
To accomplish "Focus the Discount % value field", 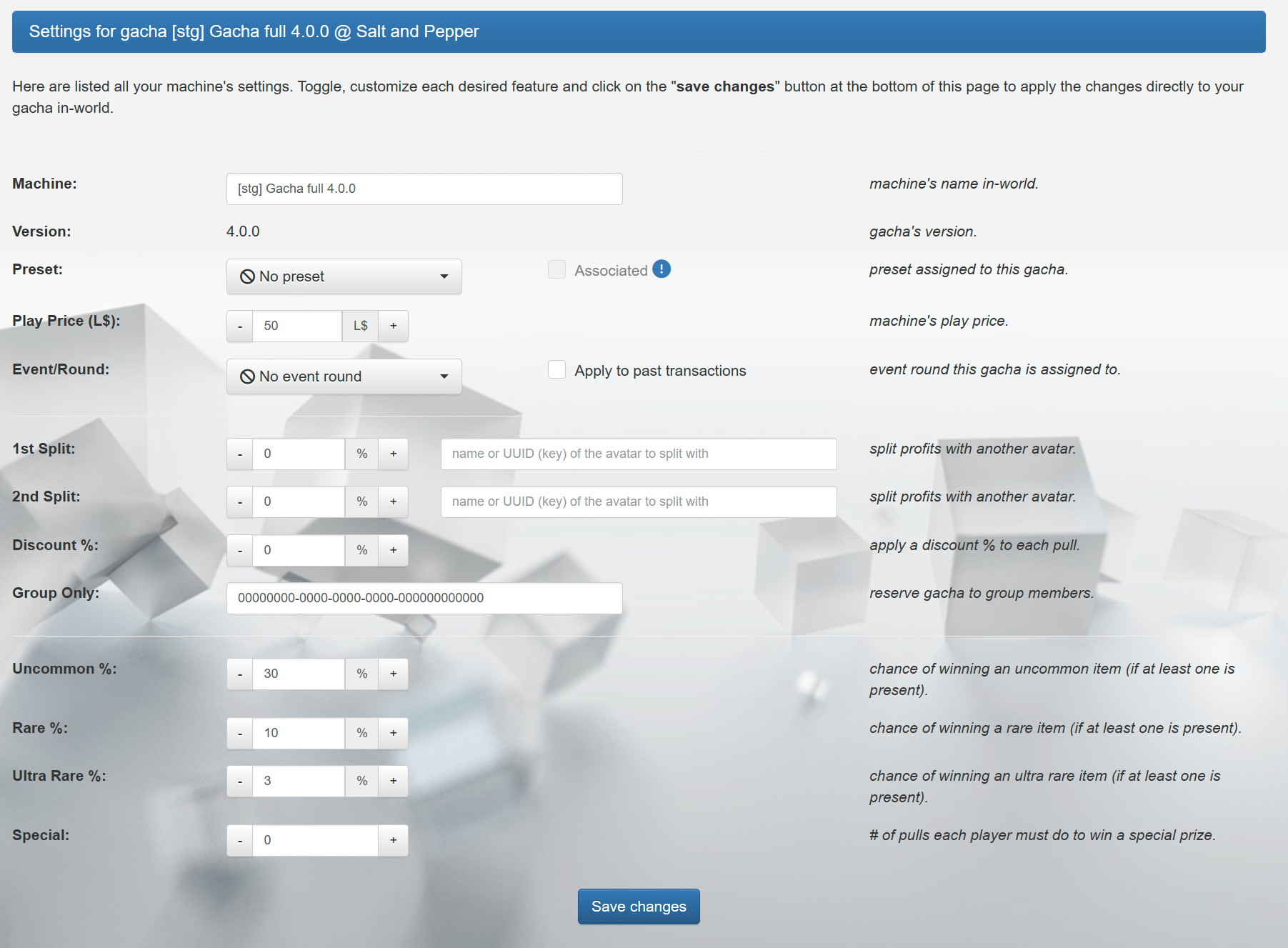I will 299,550.
